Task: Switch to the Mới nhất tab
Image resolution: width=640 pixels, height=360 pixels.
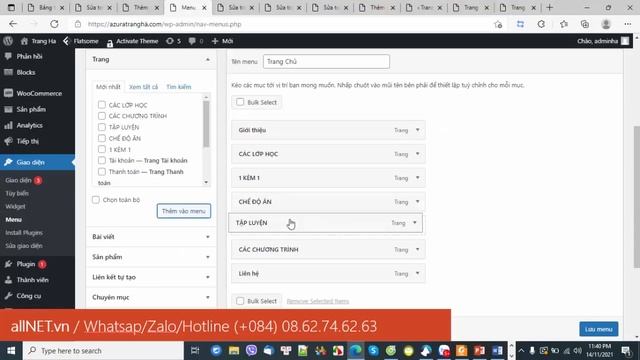Action: click(108, 87)
